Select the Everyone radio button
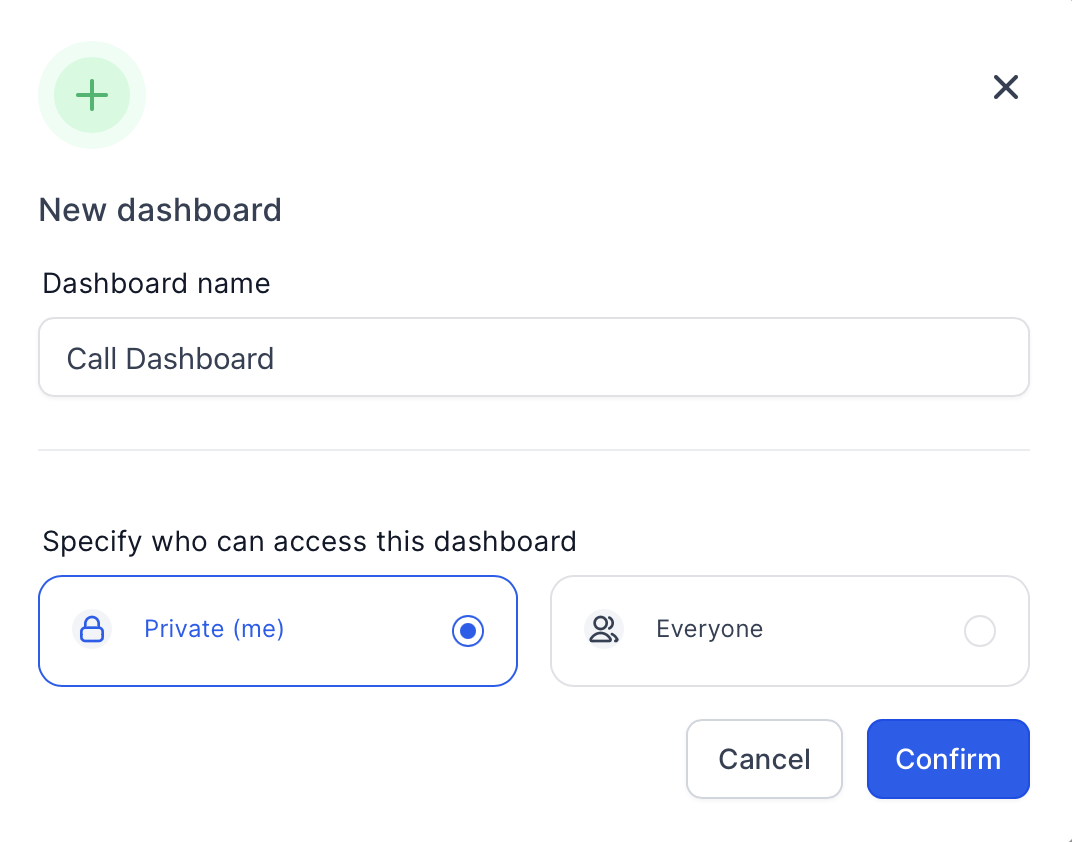1072x842 pixels. pyautogui.click(x=980, y=630)
